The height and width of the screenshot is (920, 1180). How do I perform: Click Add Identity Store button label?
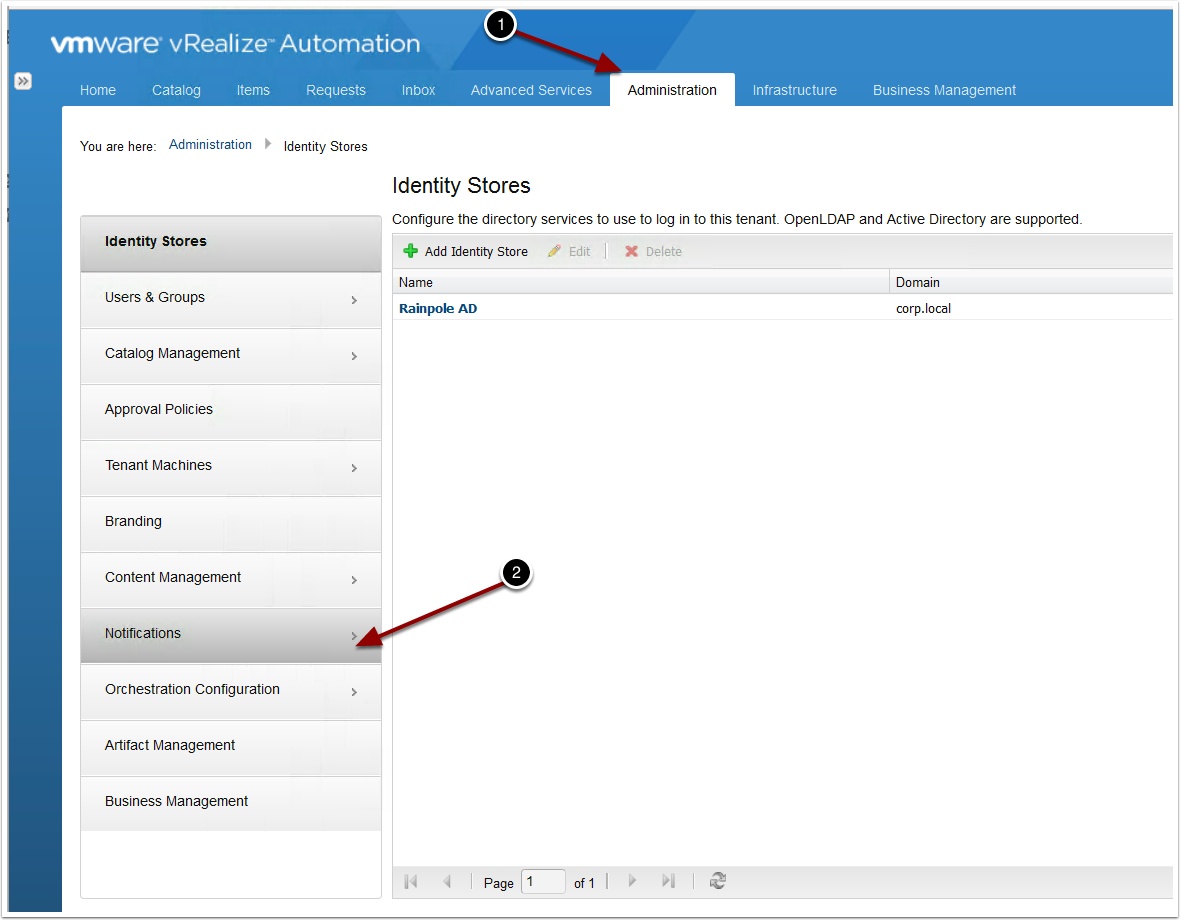[x=476, y=251]
